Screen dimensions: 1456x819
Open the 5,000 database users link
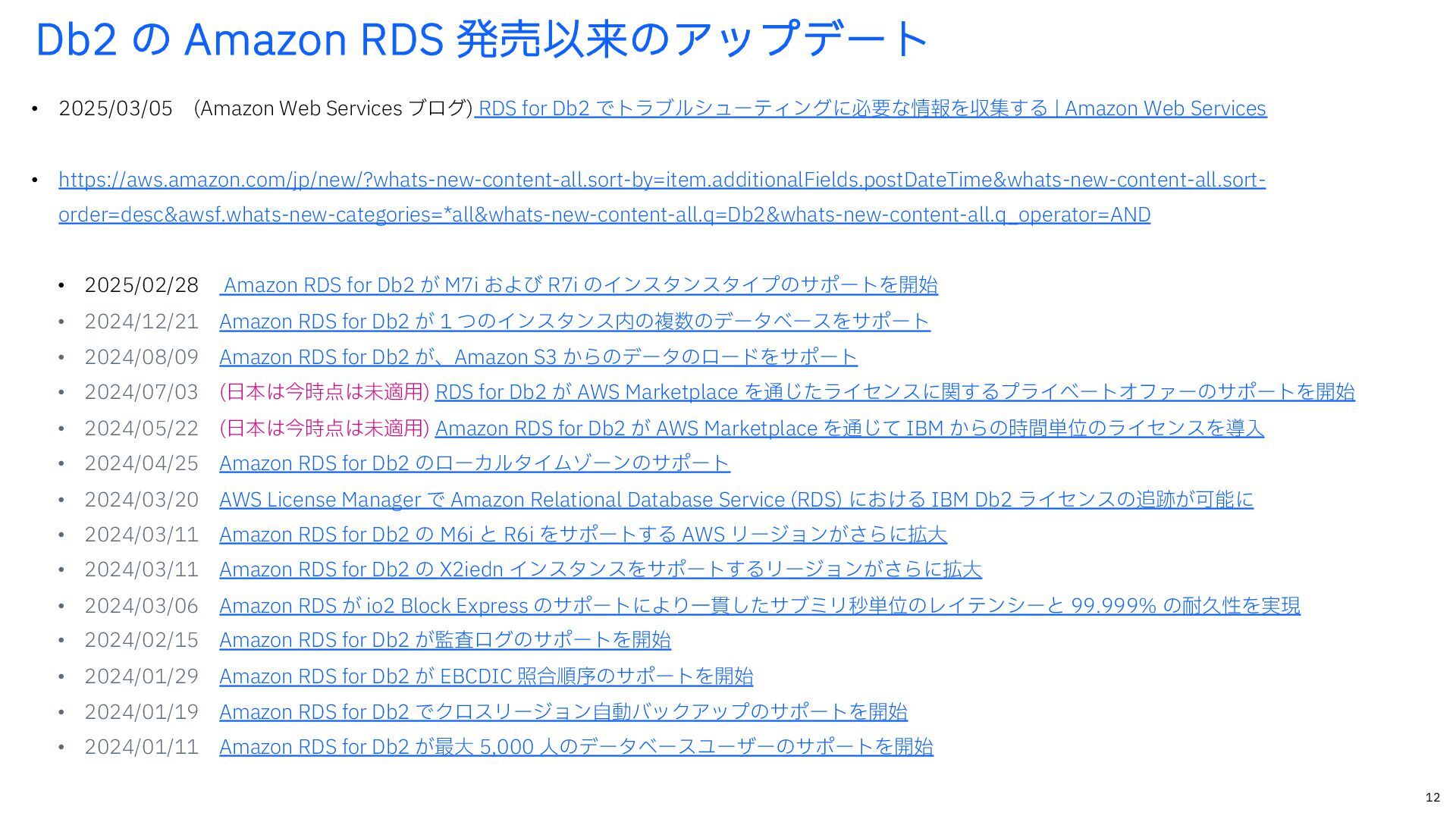click(x=576, y=747)
